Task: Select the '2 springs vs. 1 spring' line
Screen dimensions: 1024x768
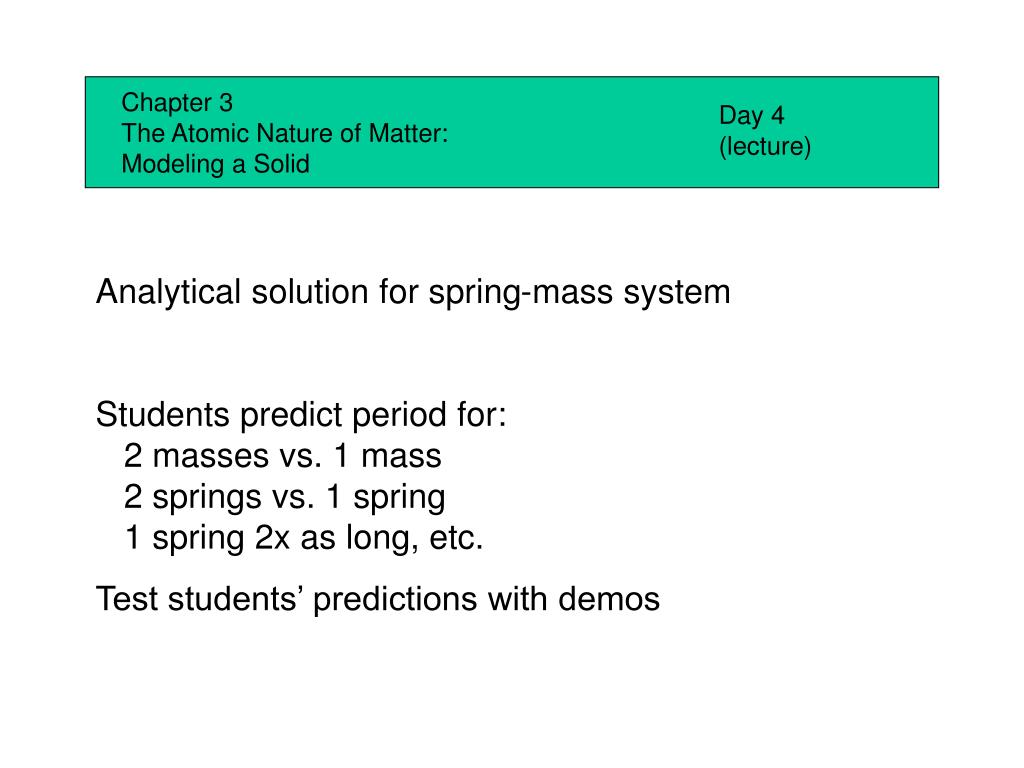Action: [285, 497]
